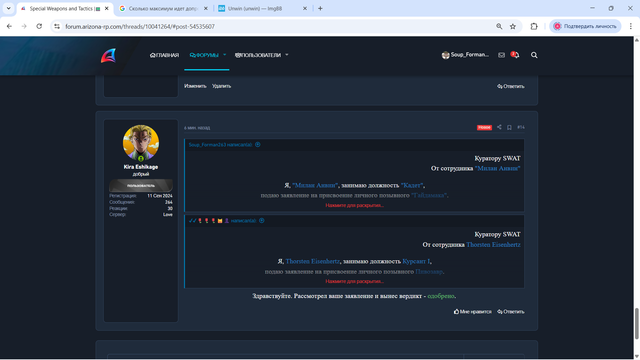Expand the Thorsten Eisenhertz quote
The height and width of the screenshot is (360, 640).
click(x=354, y=281)
